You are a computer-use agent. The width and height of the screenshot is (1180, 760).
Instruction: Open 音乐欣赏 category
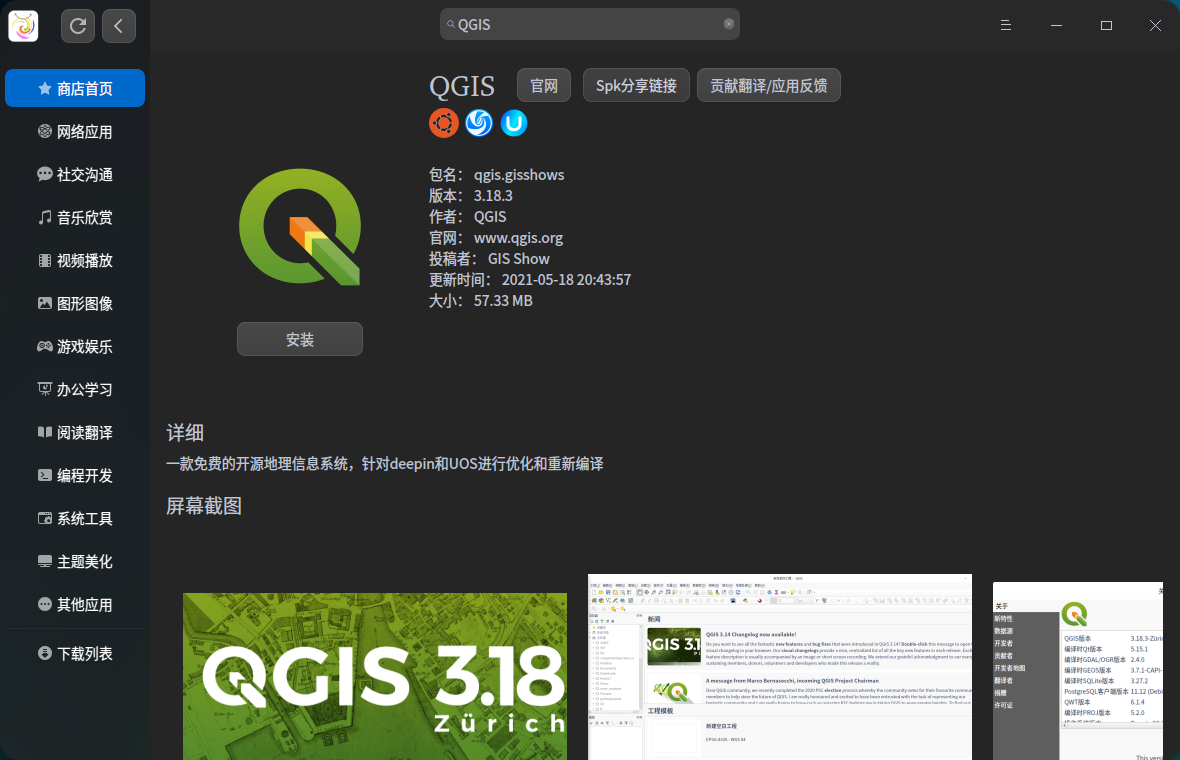pos(75,217)
